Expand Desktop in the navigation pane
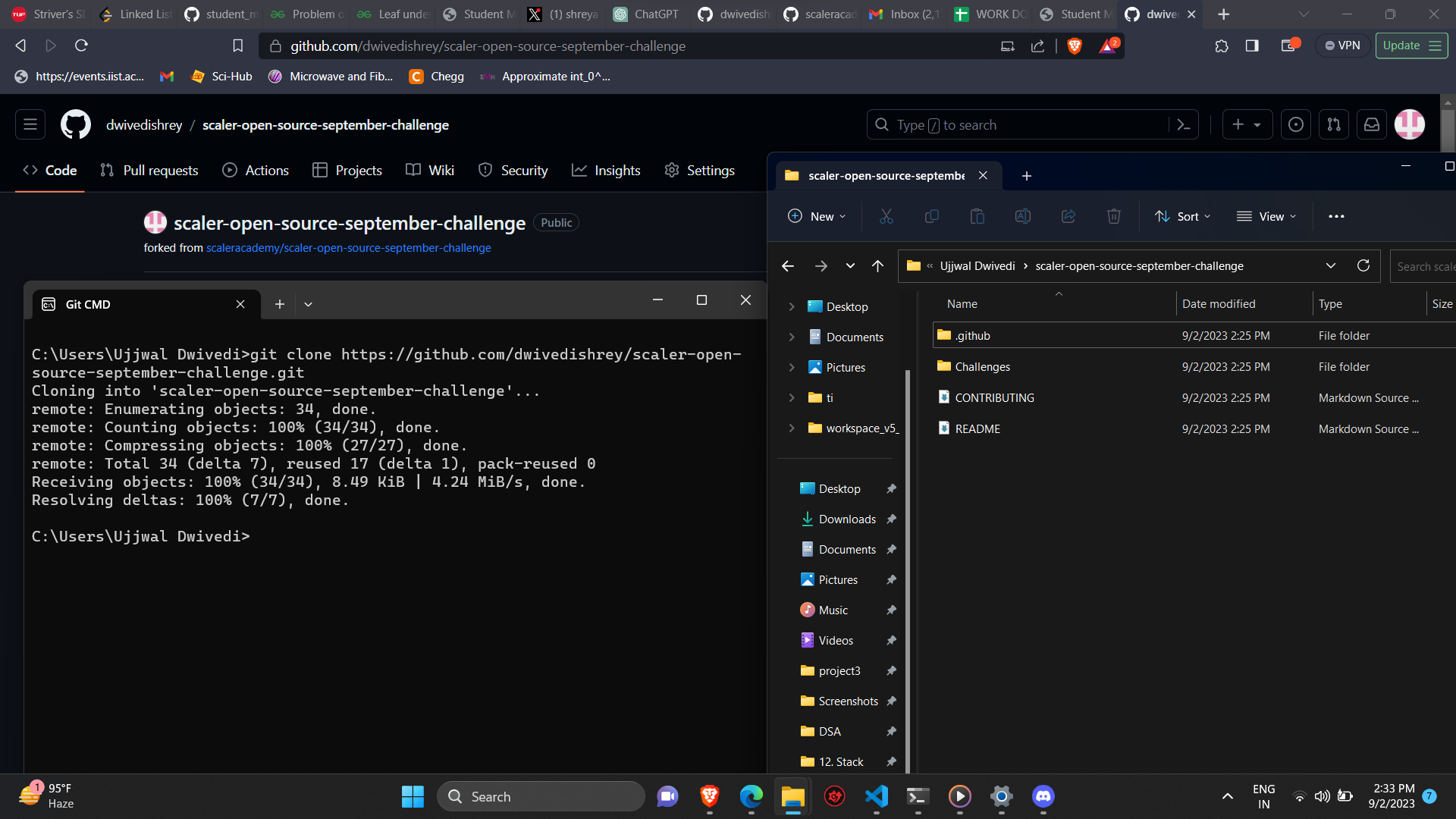 [792, 306]
